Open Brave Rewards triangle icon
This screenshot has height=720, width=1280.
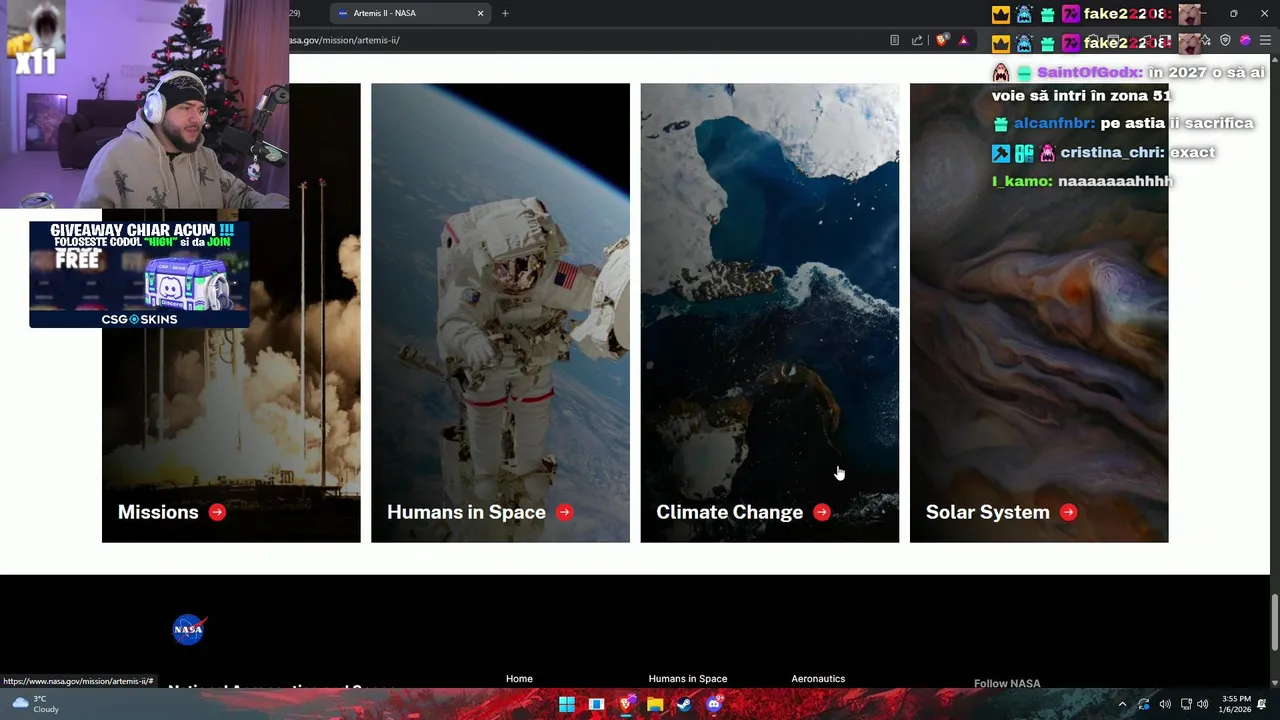pos(963,40)
